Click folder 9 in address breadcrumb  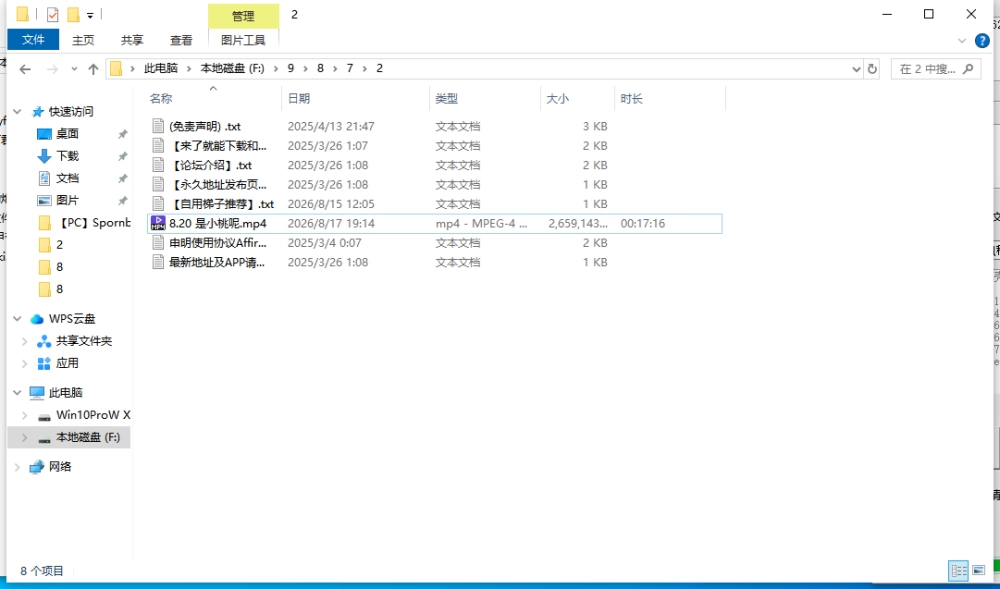click(291, 69)
